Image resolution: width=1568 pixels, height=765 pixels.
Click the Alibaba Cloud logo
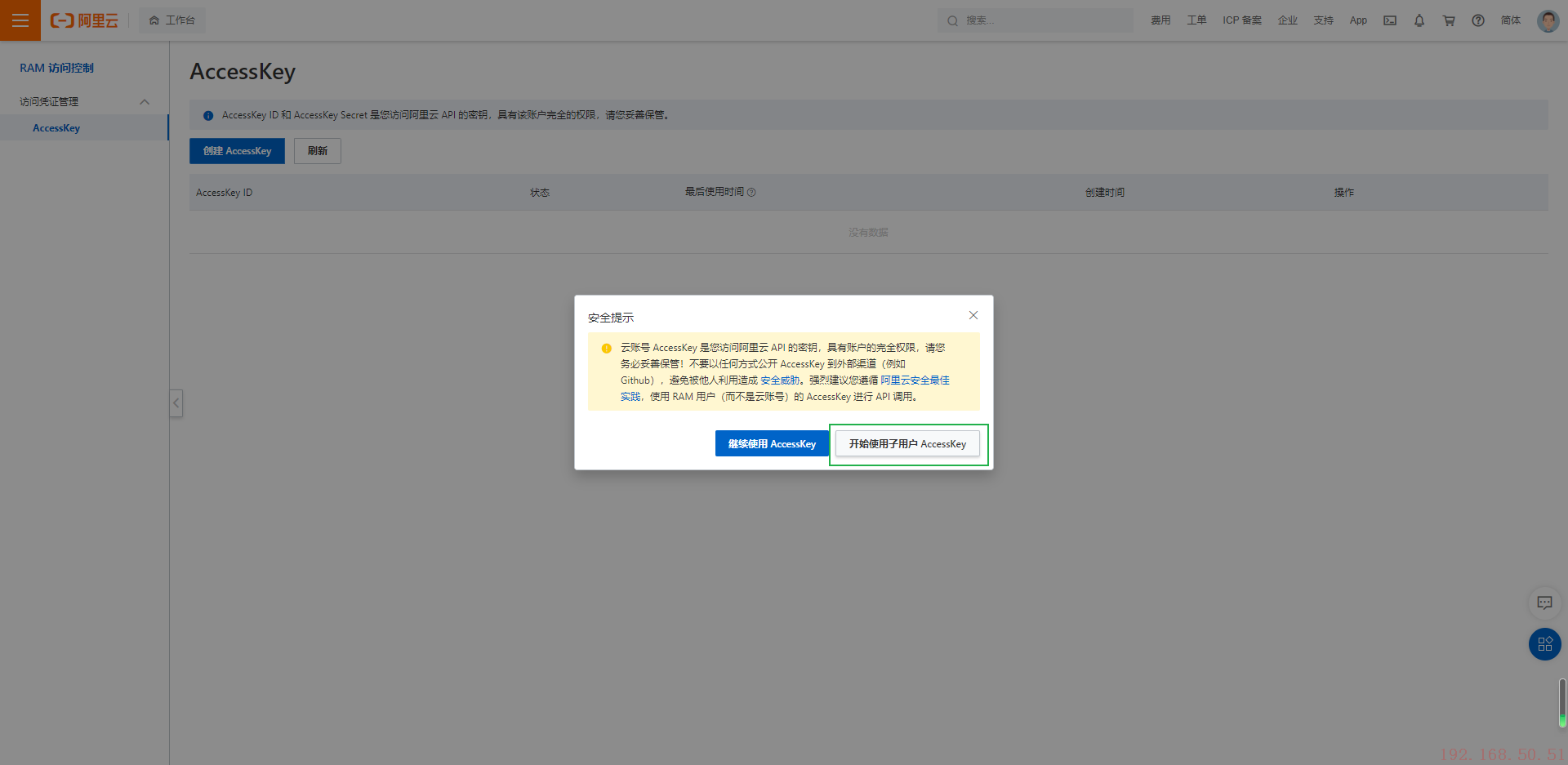84,20
